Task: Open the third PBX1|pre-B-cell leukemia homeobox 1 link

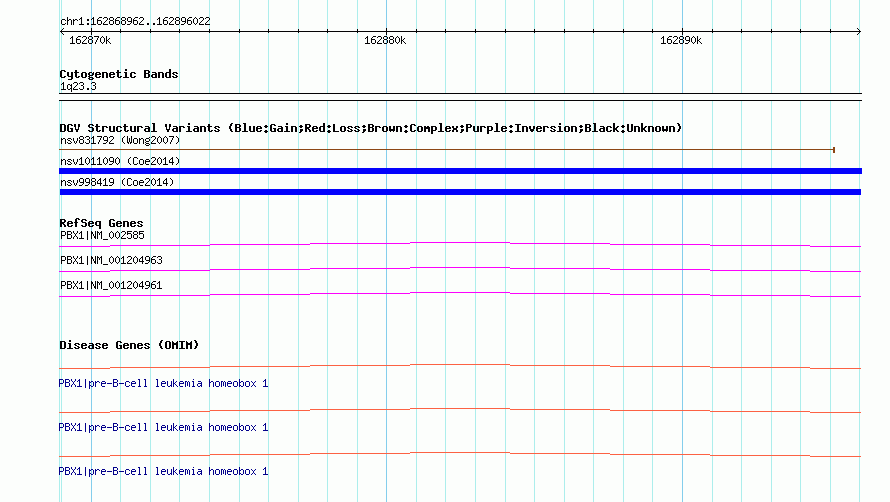Action: pos(163,471)
